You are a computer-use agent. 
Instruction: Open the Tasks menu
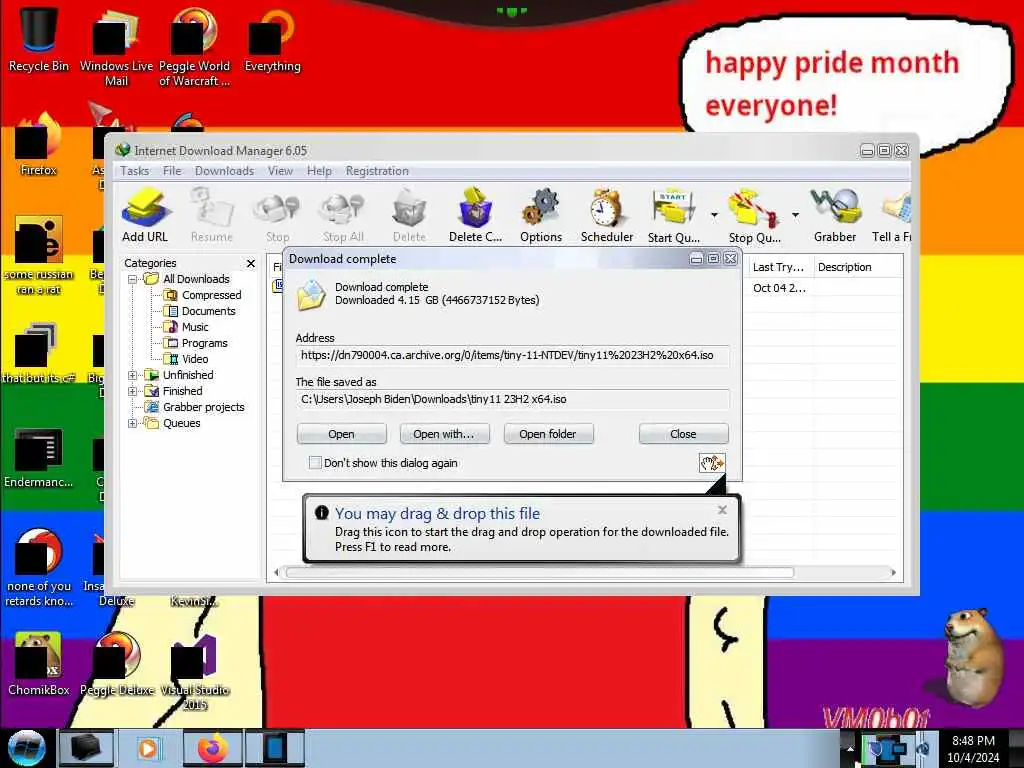point(135,171)
